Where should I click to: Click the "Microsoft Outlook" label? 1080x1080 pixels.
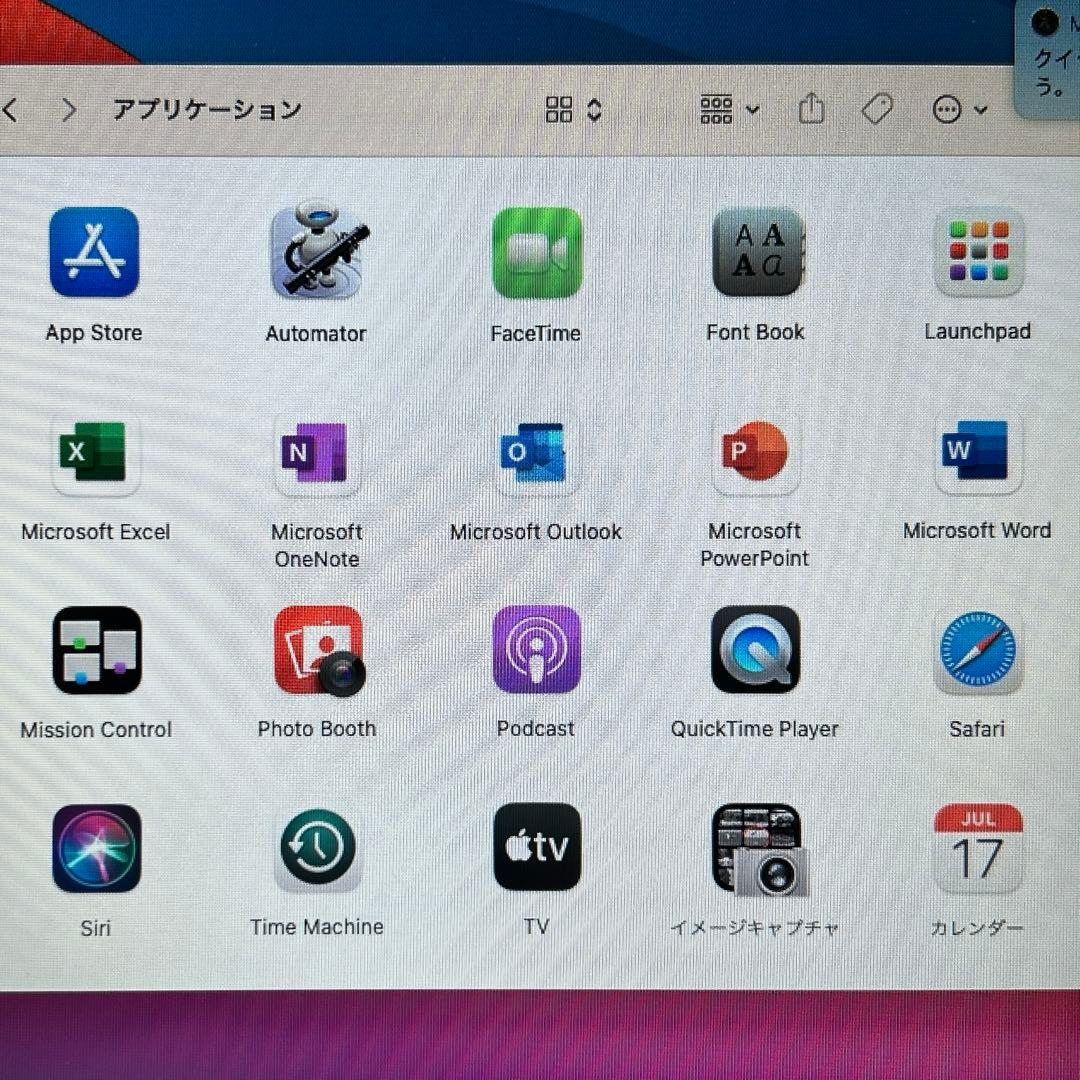point(536,532)
